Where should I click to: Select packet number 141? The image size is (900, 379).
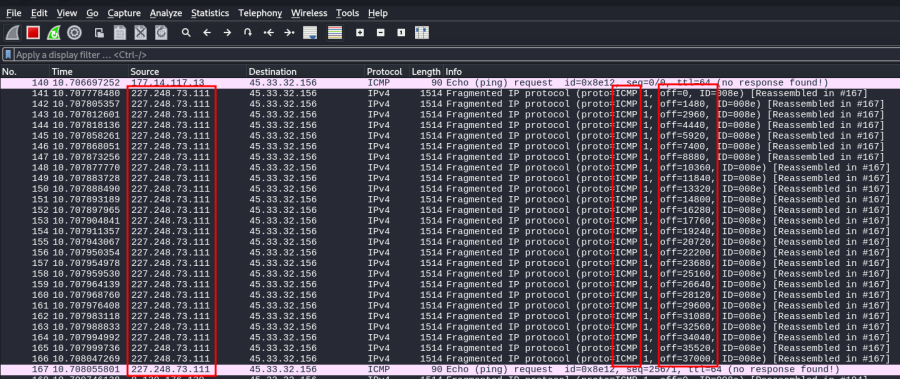pyautogui.click(x=40, y=94)
